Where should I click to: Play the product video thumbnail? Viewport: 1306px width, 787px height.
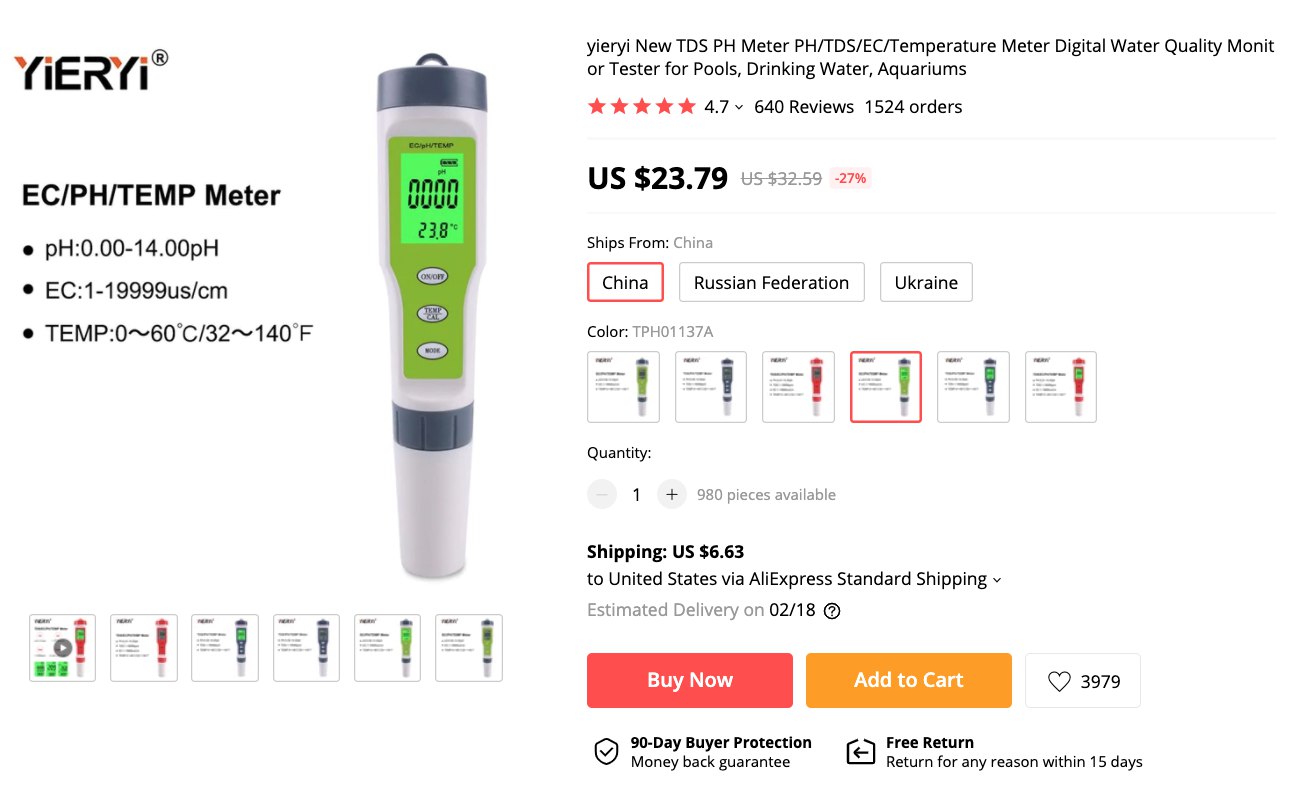(x=62, y=648)
